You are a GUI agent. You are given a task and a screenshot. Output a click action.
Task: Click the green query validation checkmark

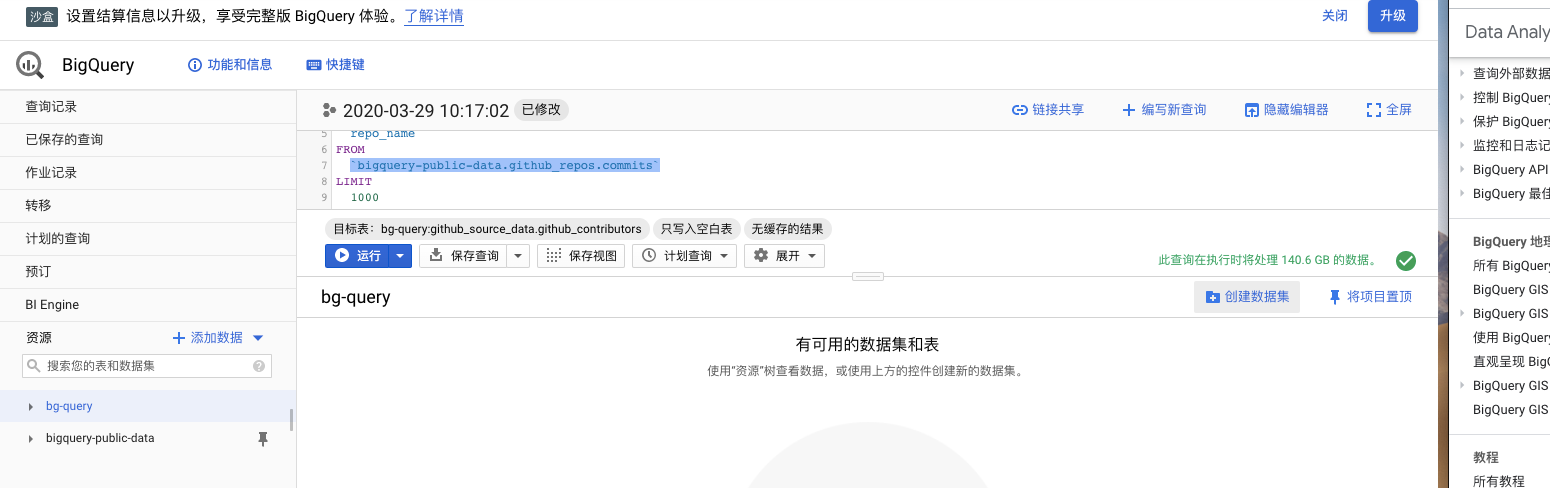[x=1405, y=261]
